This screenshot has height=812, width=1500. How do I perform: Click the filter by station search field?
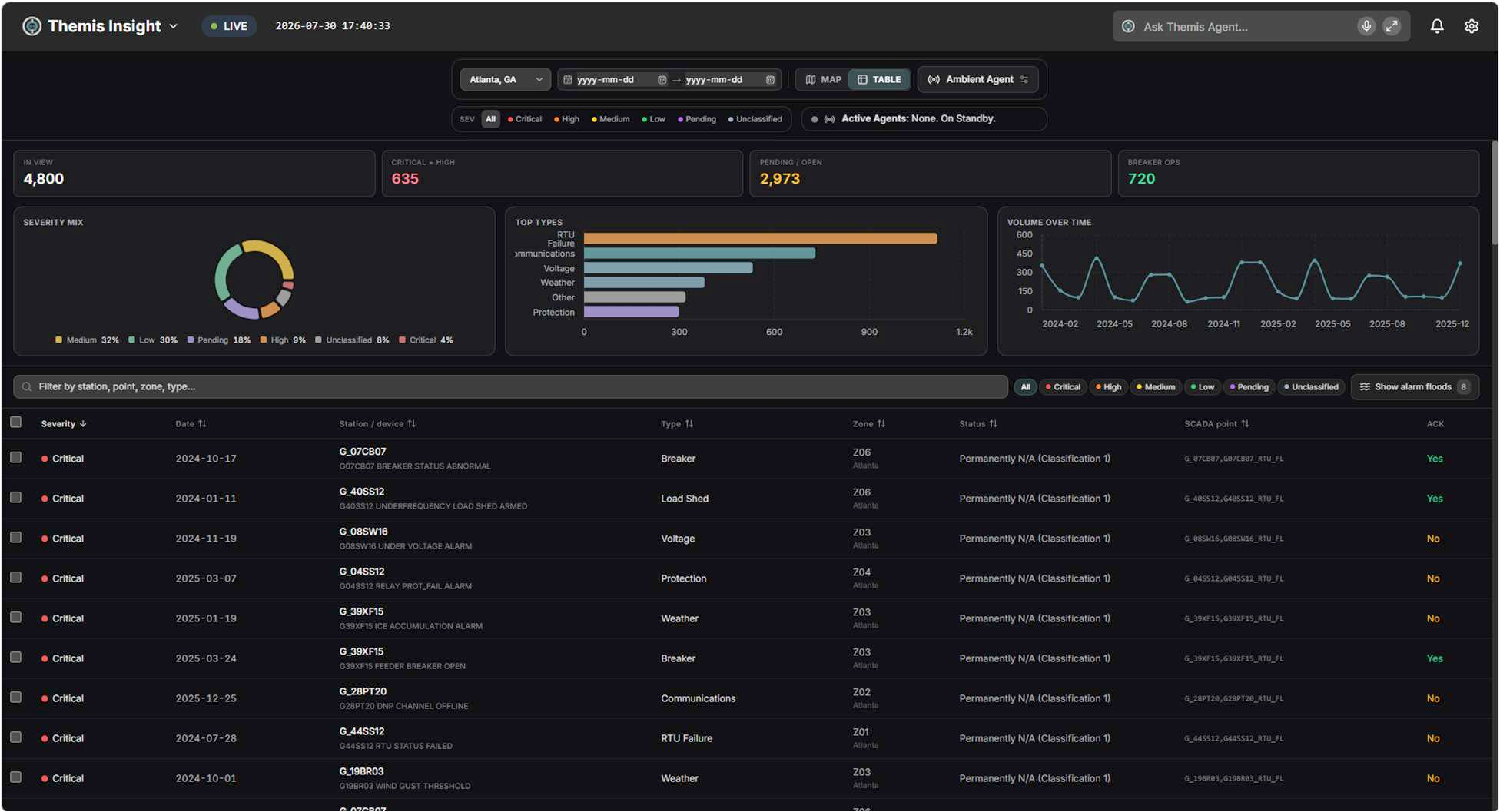pyautogui.click(x=510, y=386)
